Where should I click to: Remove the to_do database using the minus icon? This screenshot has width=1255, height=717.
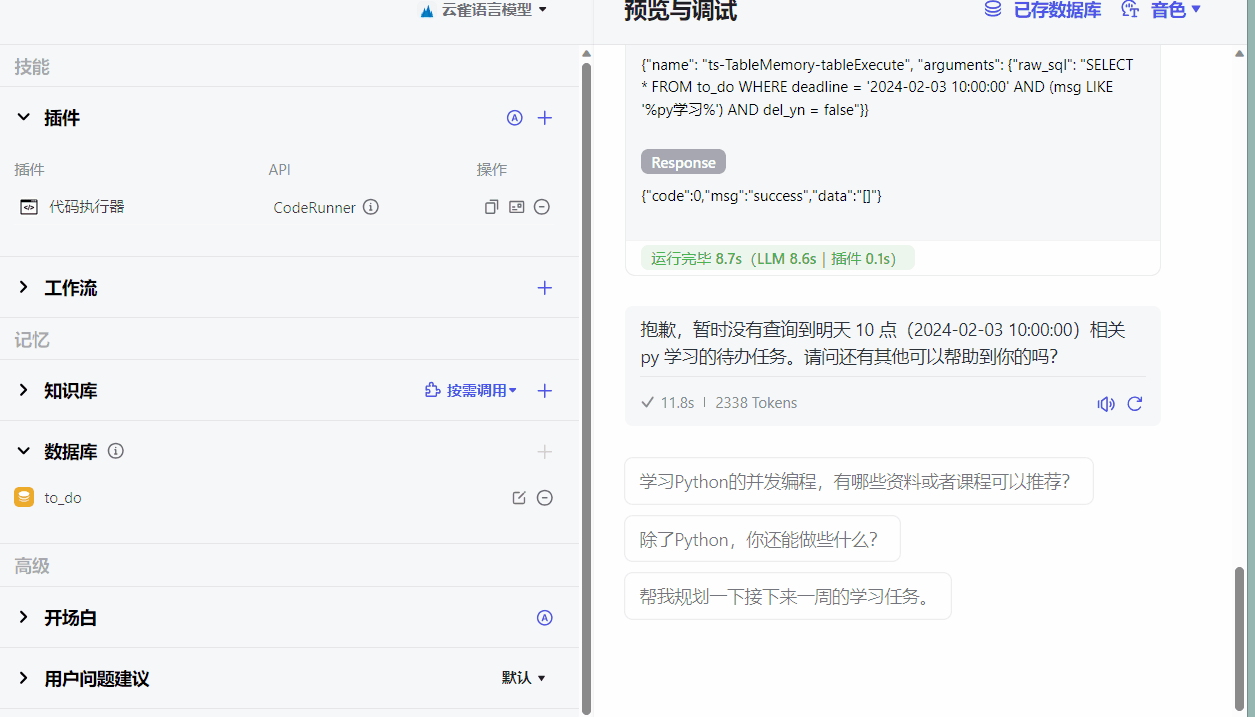click(x=545, y=498)
